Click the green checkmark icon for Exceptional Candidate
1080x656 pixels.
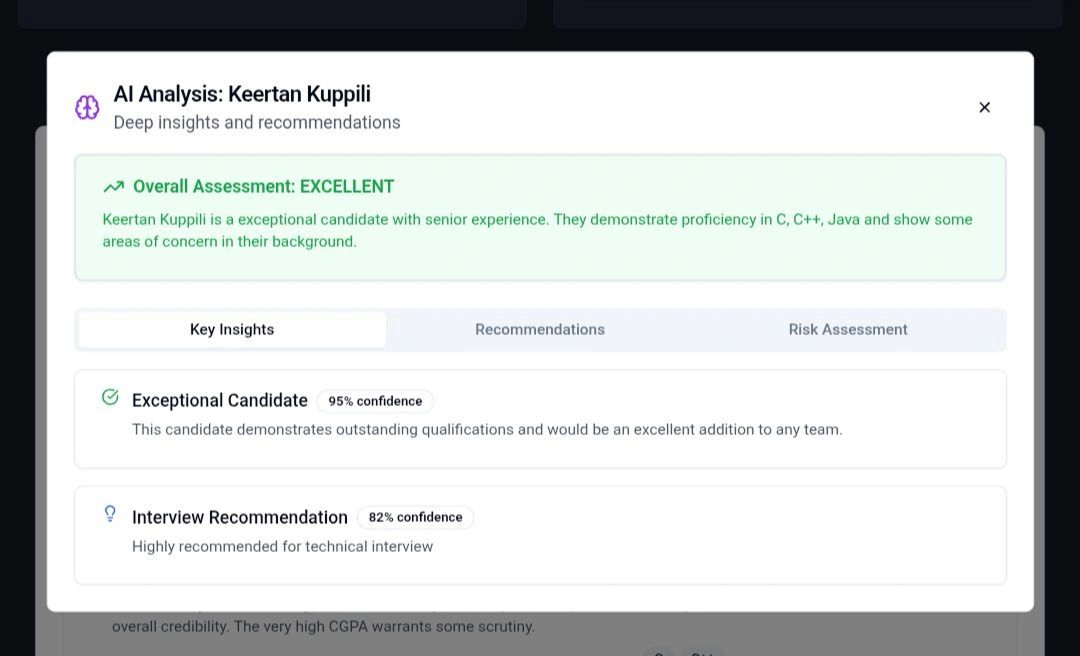[x=110, y=398]
